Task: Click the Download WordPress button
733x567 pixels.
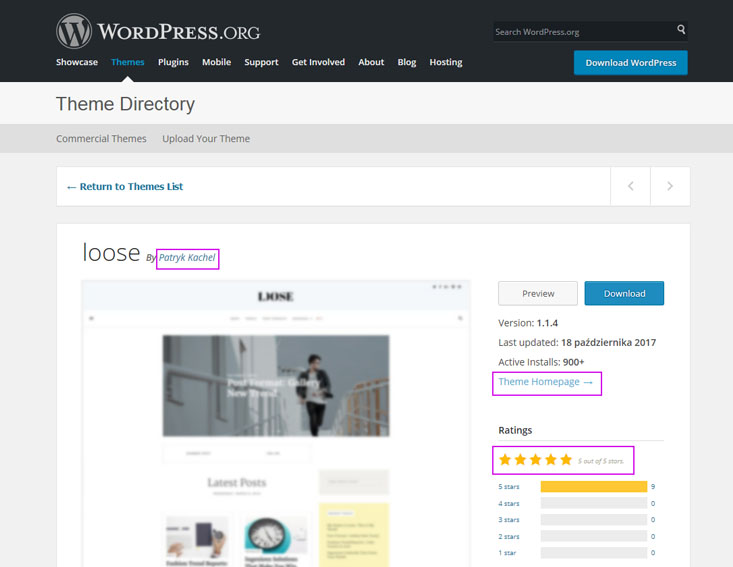Action: 631,63
